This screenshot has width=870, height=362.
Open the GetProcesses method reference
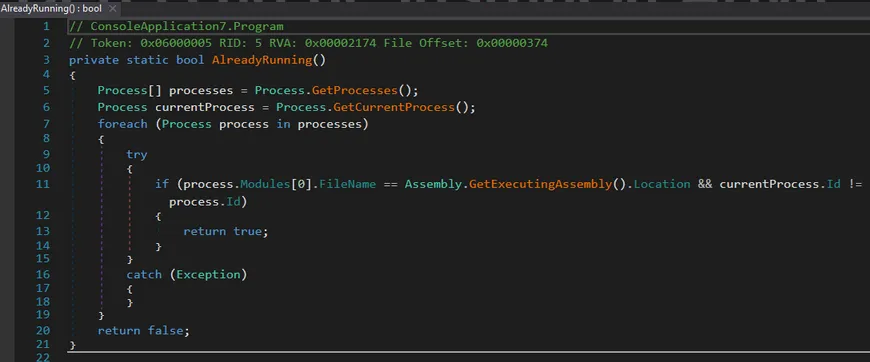[355, 90]
